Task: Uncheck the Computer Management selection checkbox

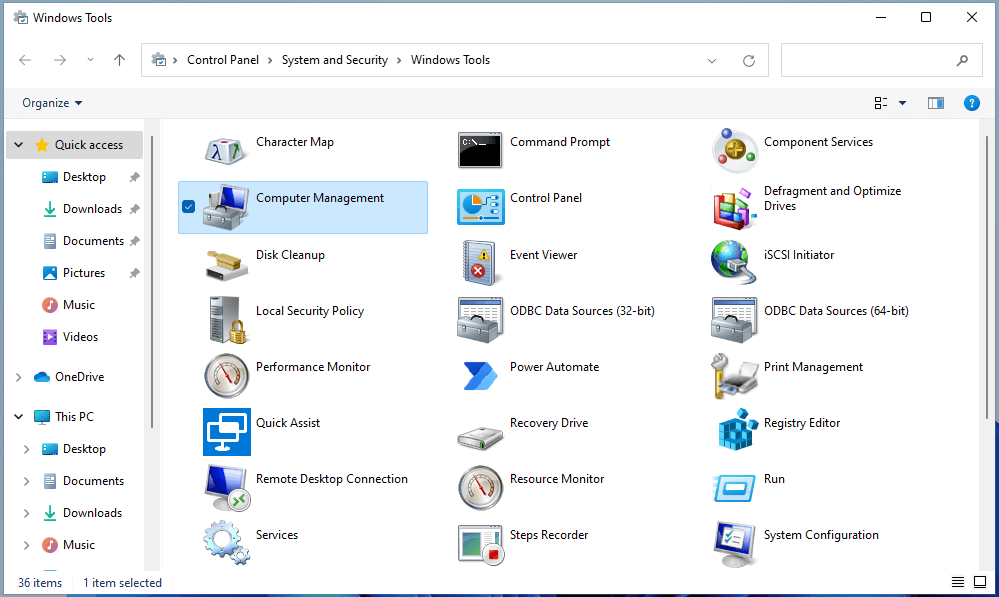Action: tap(189, 206)
